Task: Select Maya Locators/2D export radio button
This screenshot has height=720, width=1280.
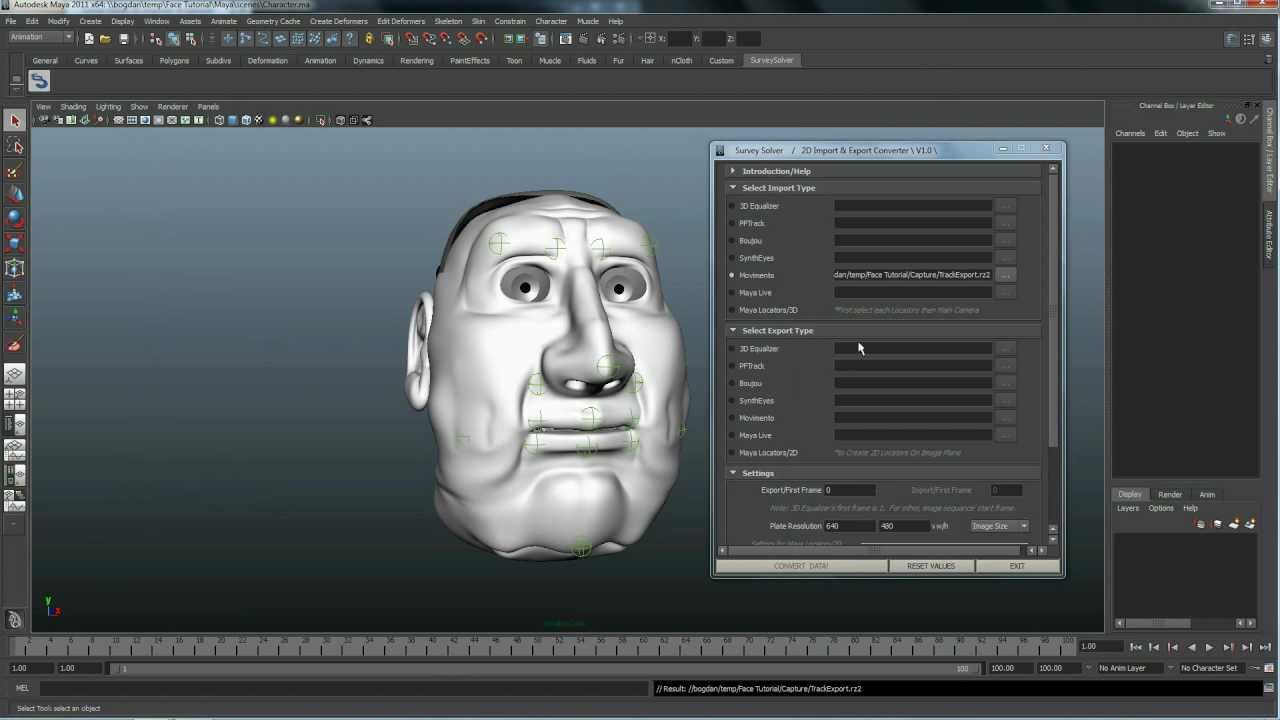Action: point(732,453)
